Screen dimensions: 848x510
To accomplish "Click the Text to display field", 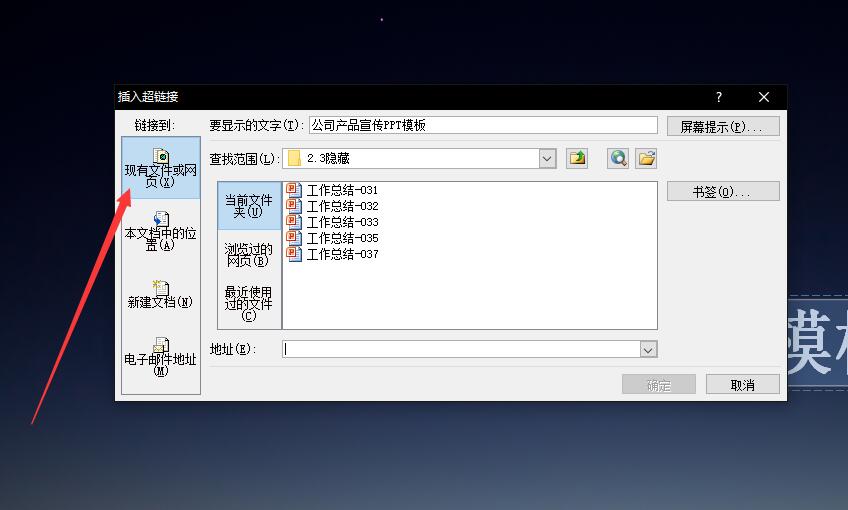I will point(483,125).
